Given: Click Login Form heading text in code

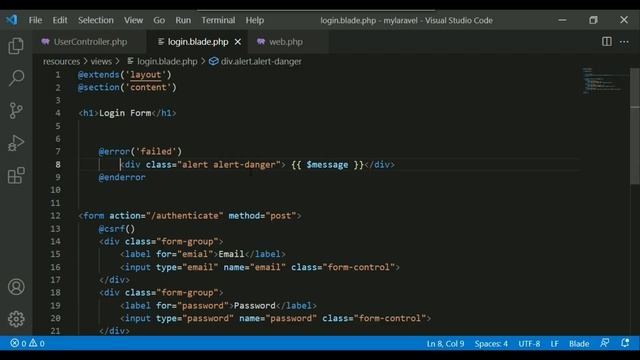Looking at the screenshot, I should [125, 113].
